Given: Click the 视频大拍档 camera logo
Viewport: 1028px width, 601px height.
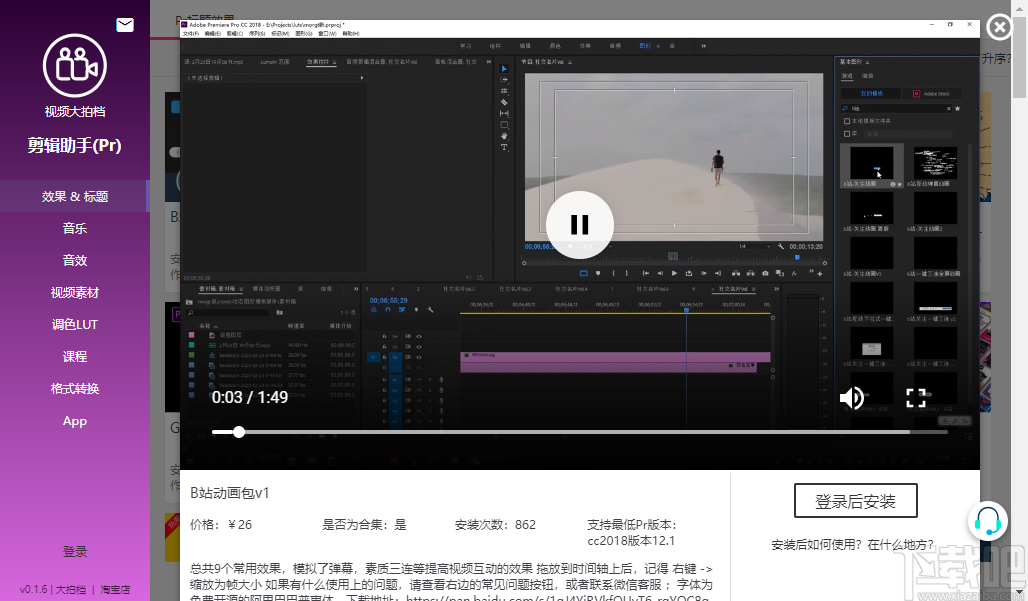Looking at the screenshot, I should click(75, 65).
